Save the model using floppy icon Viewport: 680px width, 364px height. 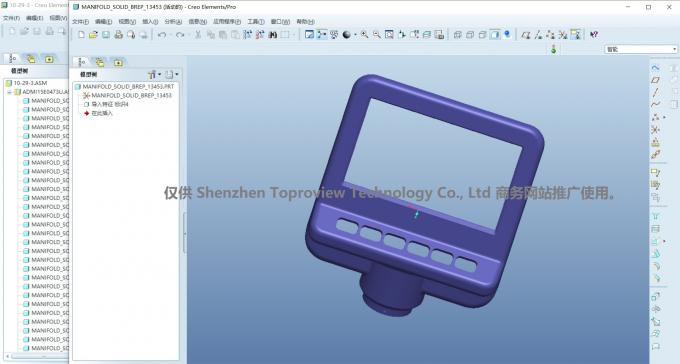(x=106, y=35)
